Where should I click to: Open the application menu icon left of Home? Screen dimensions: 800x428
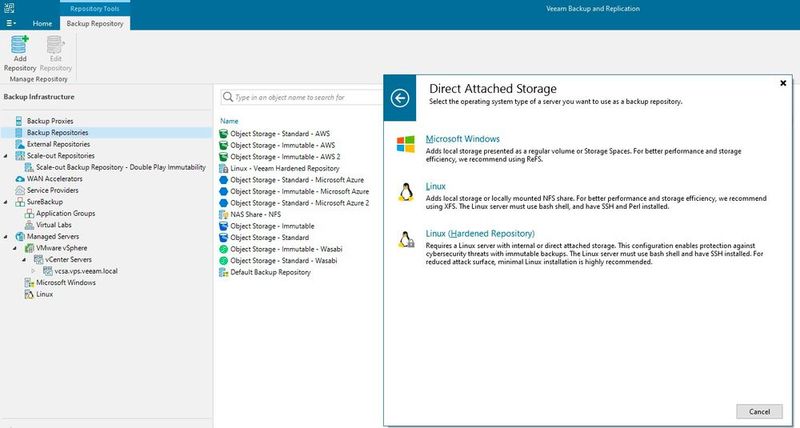point(11,23)
